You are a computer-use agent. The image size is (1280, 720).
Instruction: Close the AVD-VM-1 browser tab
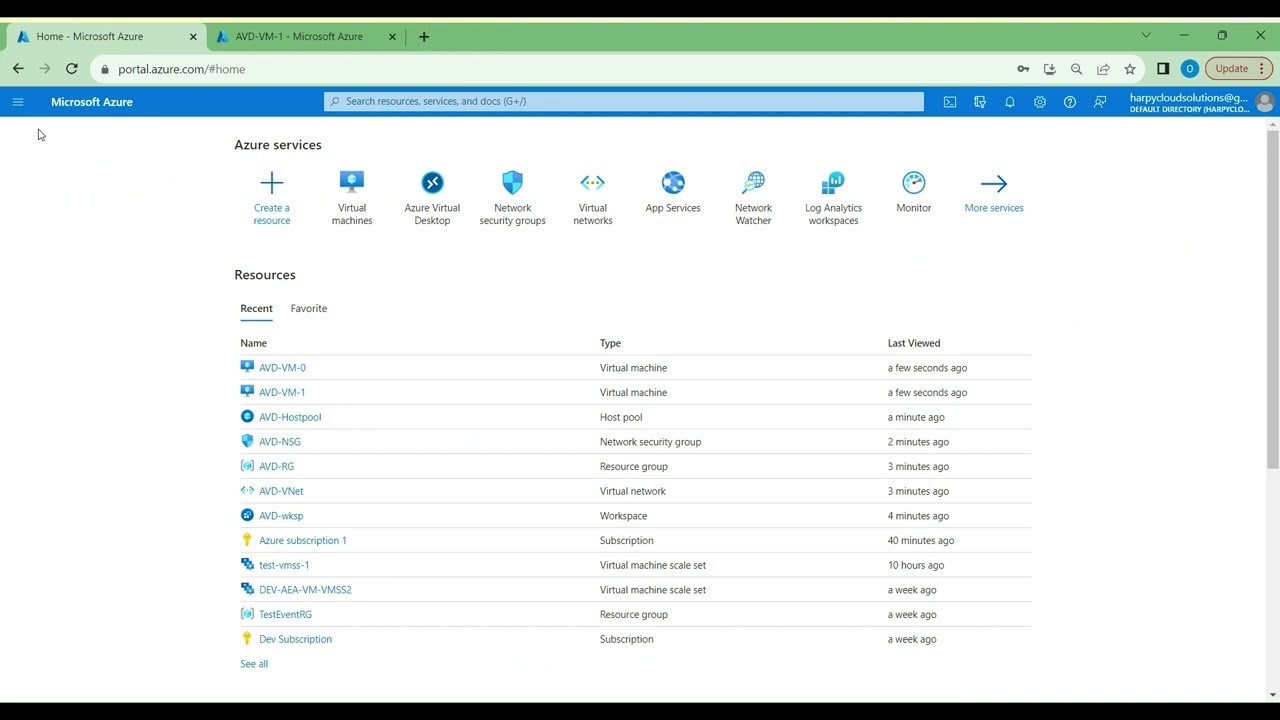(x=392, y=37)
